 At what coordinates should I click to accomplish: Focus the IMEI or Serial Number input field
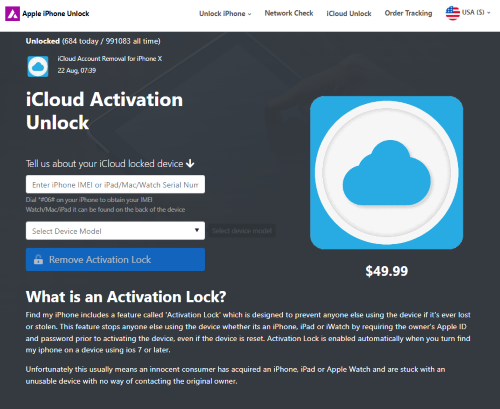(115, 184)
